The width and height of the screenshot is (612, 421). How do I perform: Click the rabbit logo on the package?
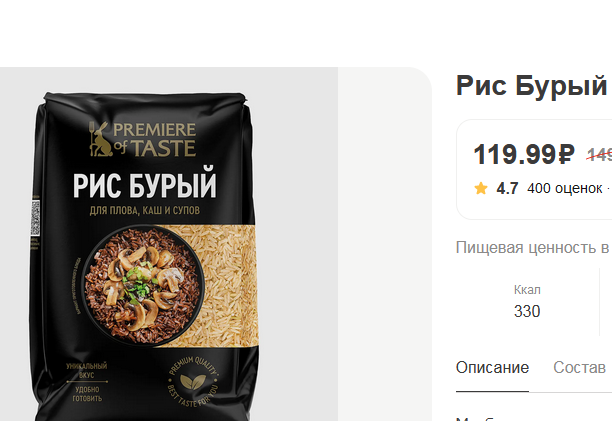click(x=100, y=139)
